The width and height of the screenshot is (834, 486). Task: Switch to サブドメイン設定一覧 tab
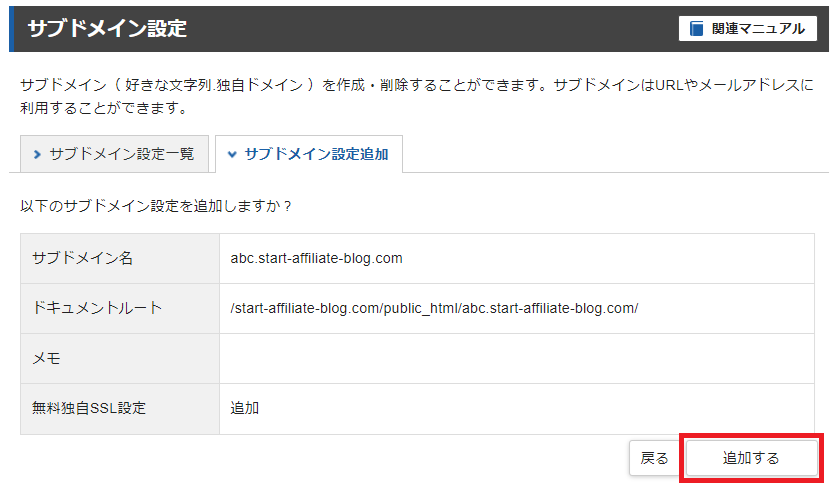tap(114, 154)
